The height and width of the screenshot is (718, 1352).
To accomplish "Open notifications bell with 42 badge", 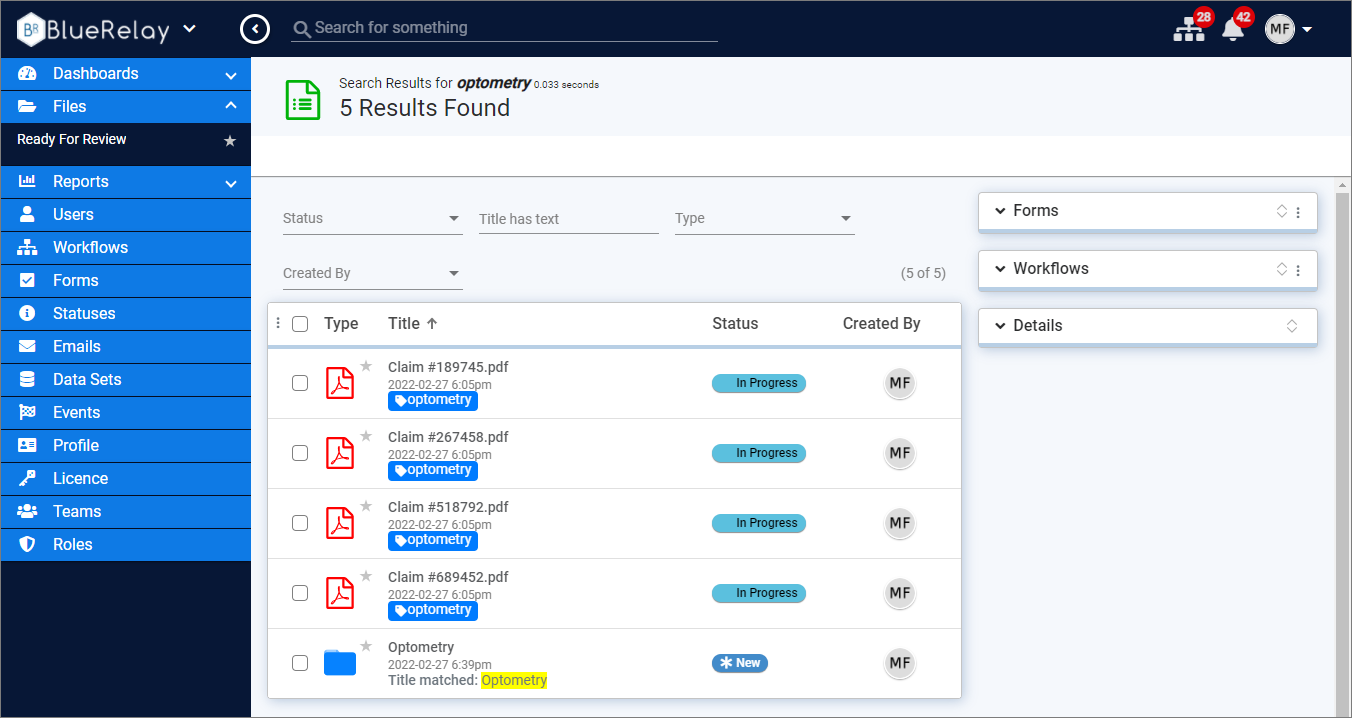I will pyautogui.click(x=1233, y=30).
